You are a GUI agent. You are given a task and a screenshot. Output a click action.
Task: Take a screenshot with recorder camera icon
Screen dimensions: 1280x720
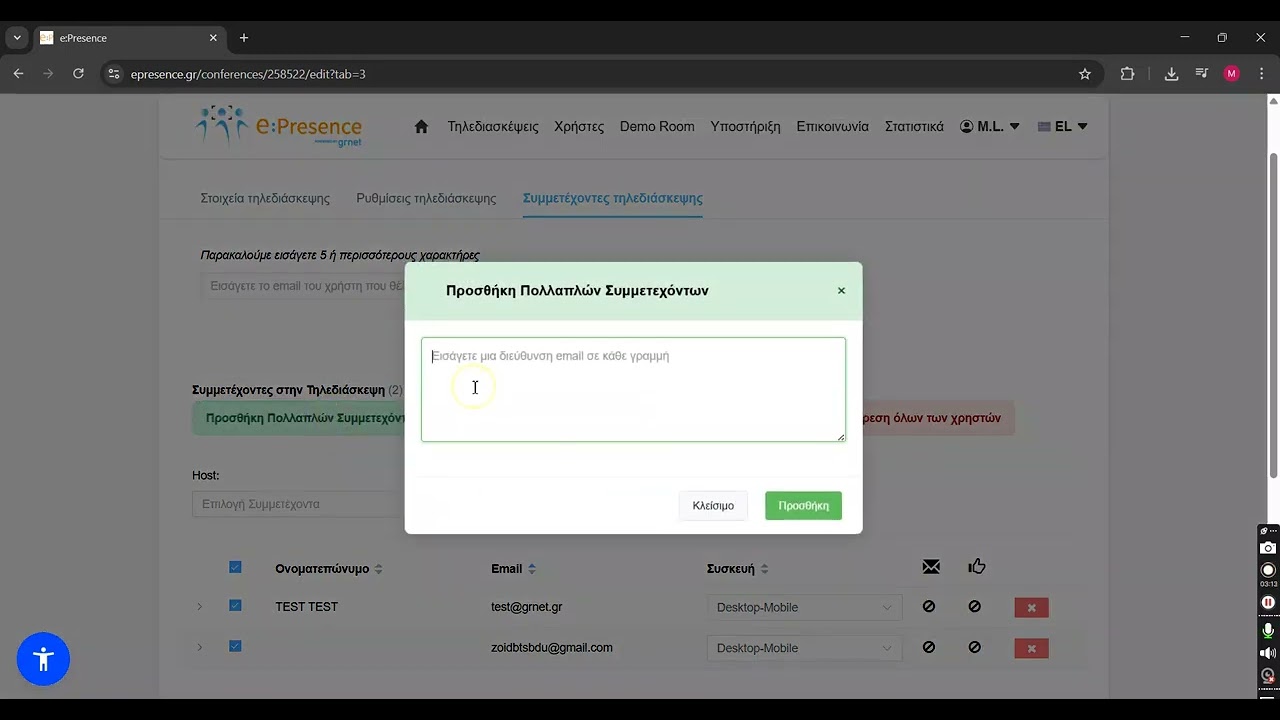tap(1268, 548)
